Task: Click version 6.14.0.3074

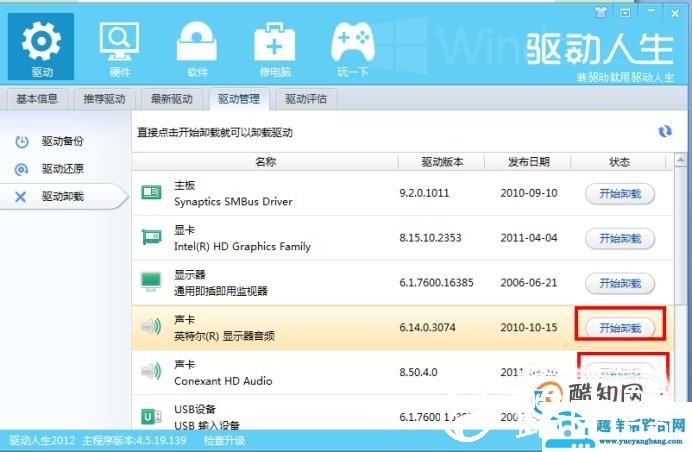Action: pyautogui.click(x=427, y=328)
